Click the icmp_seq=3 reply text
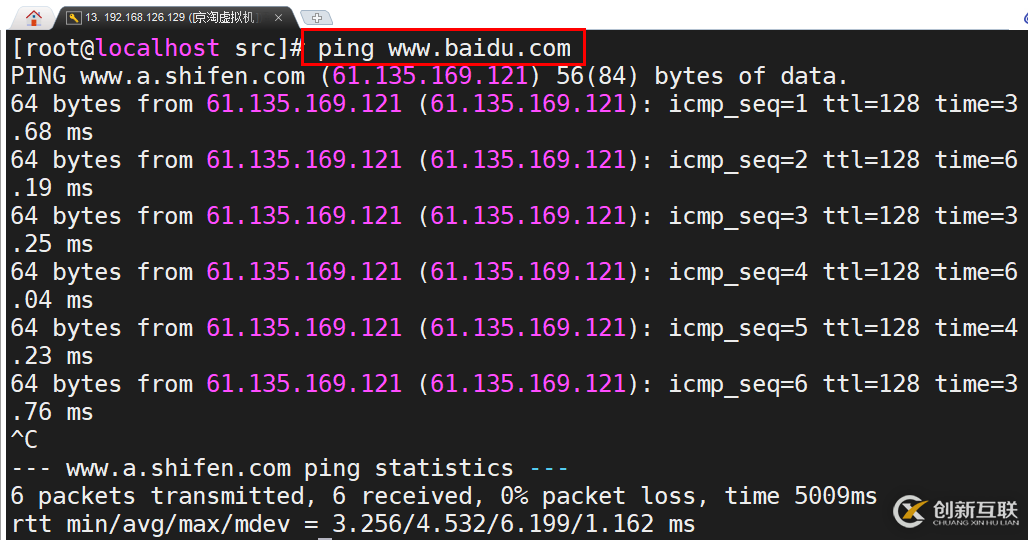This screenshot has height=540, width=1028. pos(738,216)
